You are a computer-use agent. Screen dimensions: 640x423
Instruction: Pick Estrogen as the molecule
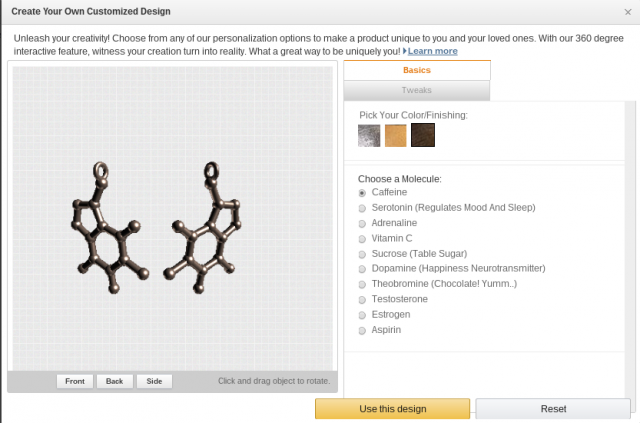click(362, 314)
